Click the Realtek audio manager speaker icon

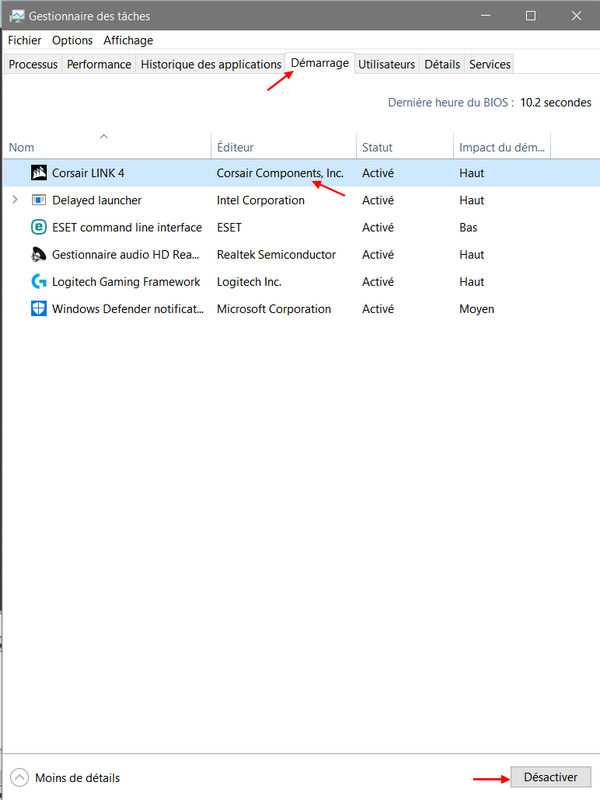click(39, 254)
